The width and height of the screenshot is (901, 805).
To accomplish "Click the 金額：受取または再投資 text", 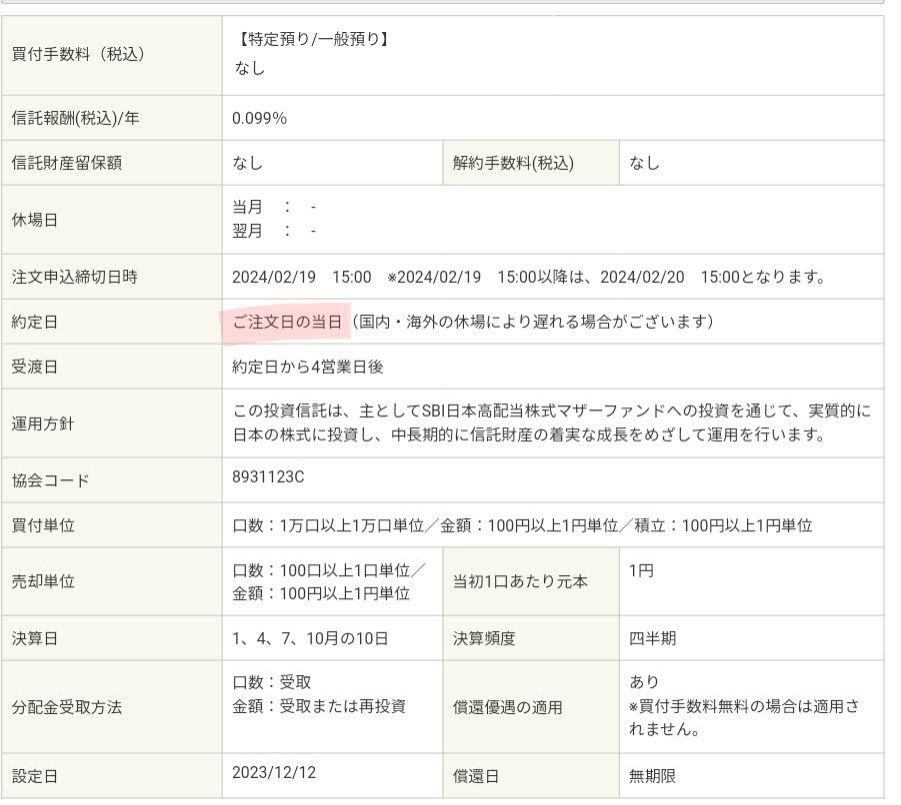I will [319, 706].
